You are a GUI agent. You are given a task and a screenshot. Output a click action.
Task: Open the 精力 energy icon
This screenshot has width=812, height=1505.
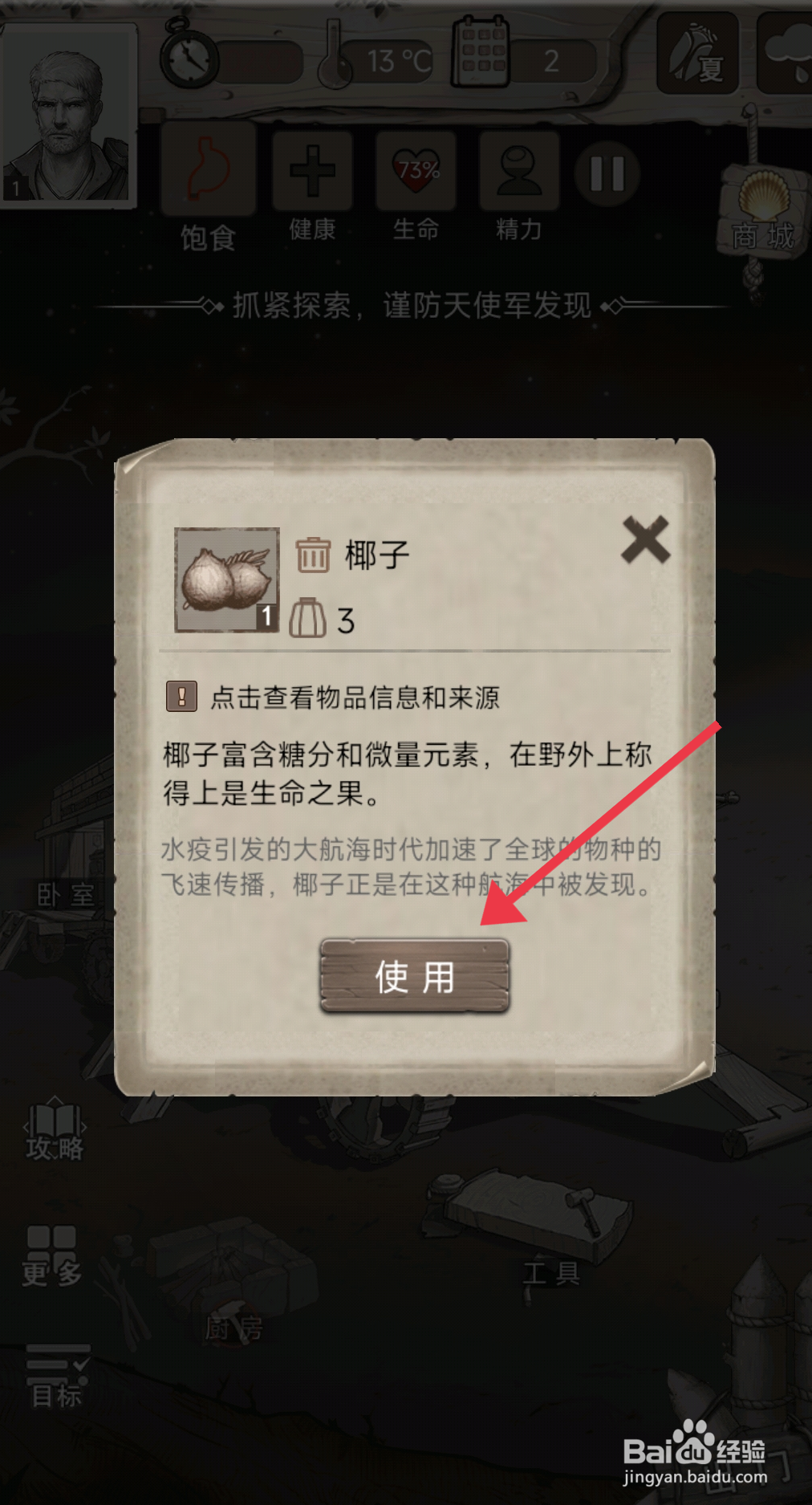click(519, 171)
